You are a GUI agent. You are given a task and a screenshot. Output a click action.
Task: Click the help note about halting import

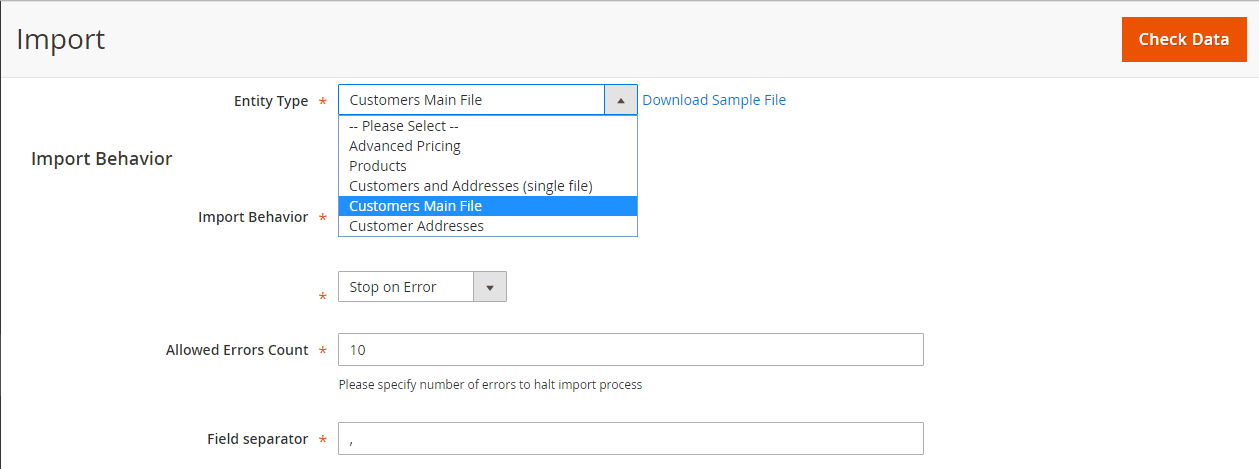pyautogui.click(x=490, y=384)
